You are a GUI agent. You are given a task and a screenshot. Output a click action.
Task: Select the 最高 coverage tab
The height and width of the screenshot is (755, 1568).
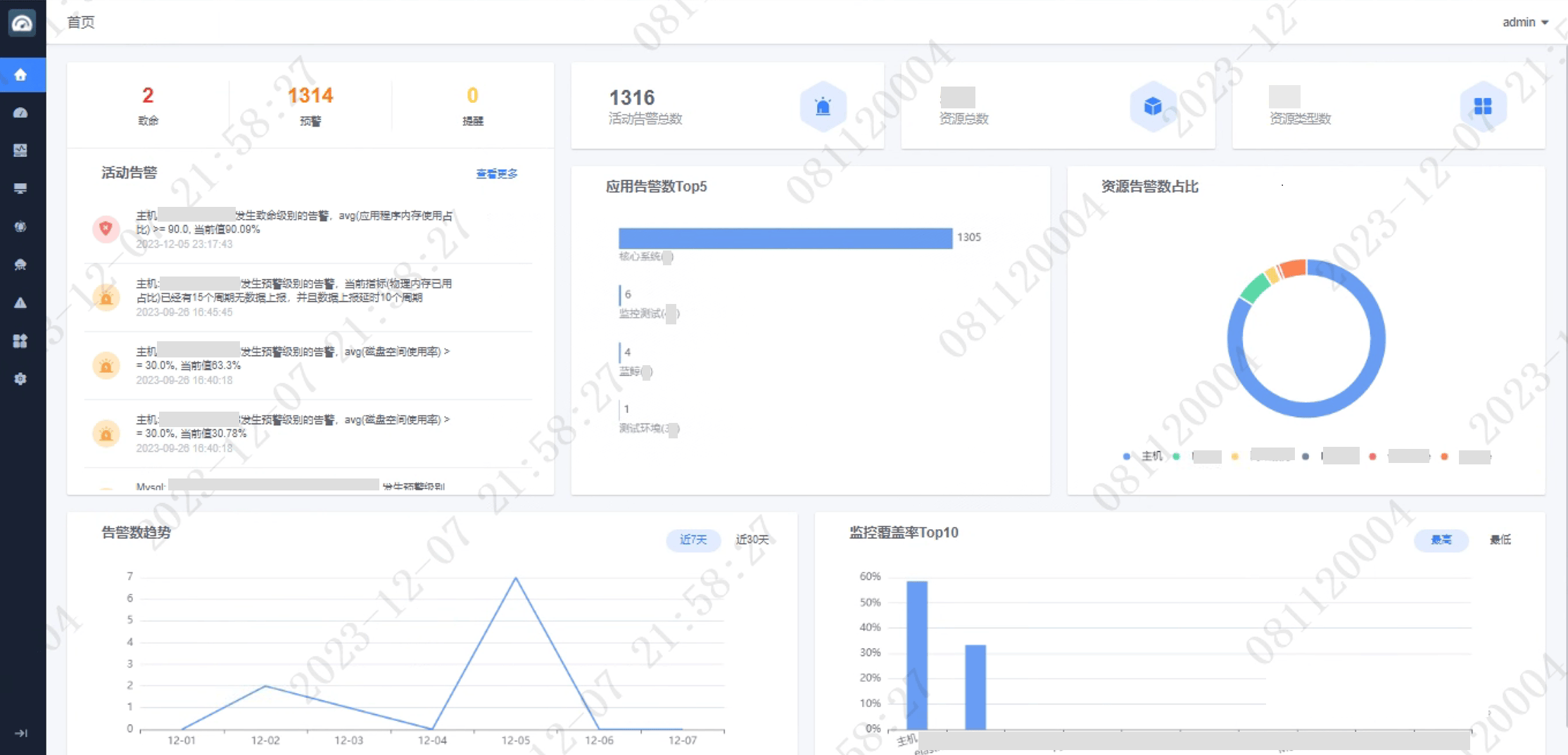pos(1441,540)
